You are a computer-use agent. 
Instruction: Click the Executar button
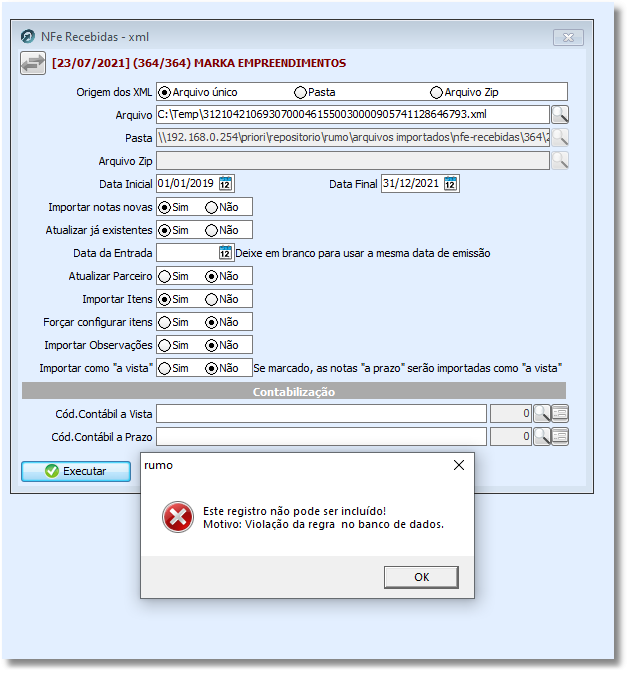click(x=76, y=471)
